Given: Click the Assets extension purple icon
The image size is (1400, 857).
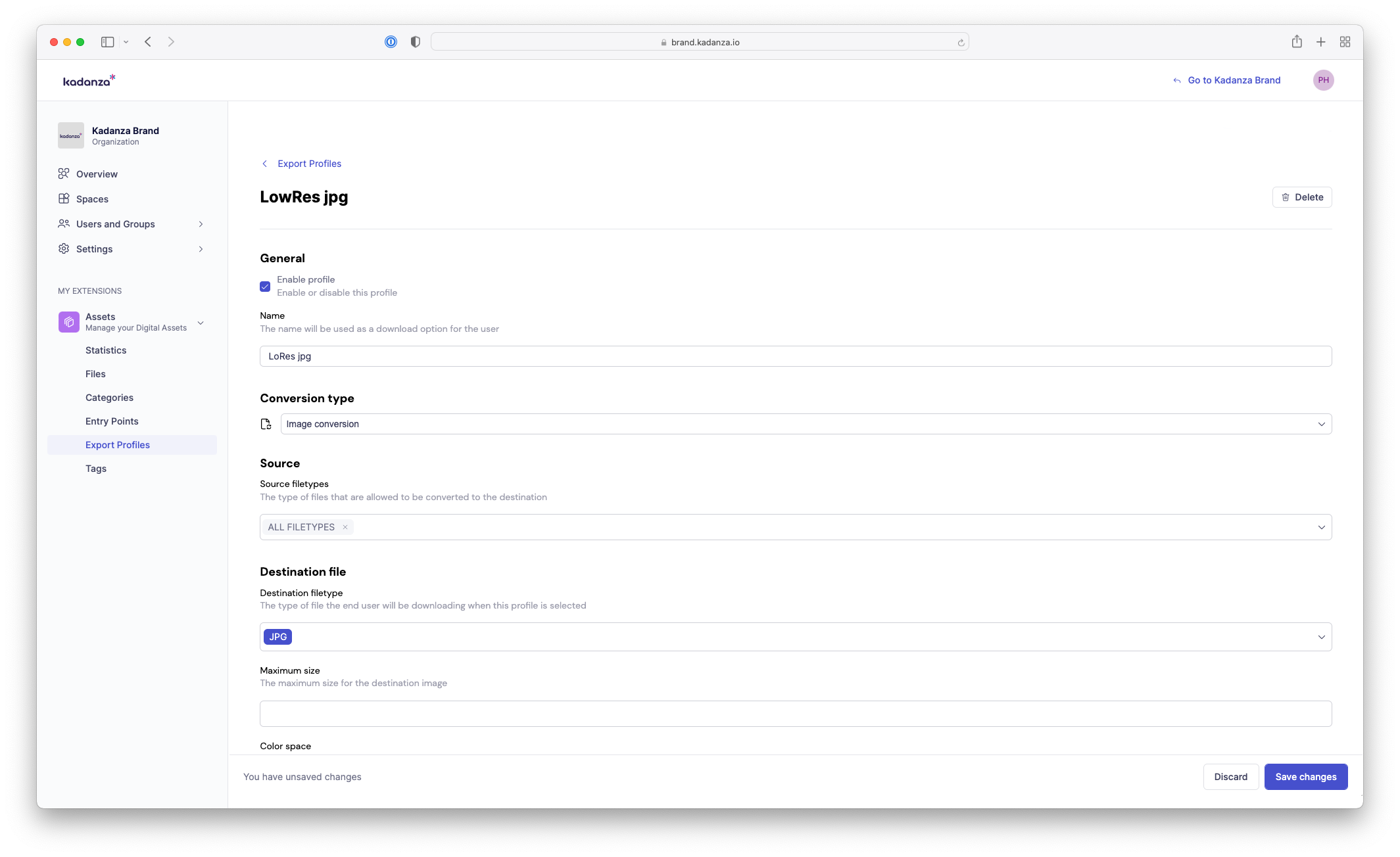Looking at the screenshot, I should [69, 322].
